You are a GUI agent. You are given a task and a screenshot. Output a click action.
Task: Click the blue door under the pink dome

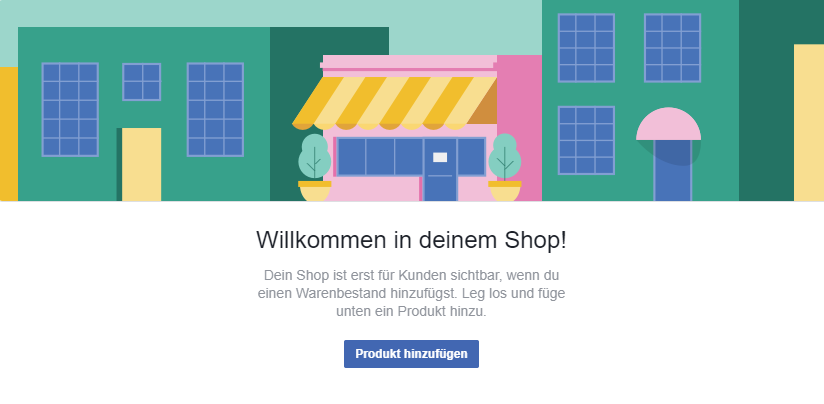point(672,171)
